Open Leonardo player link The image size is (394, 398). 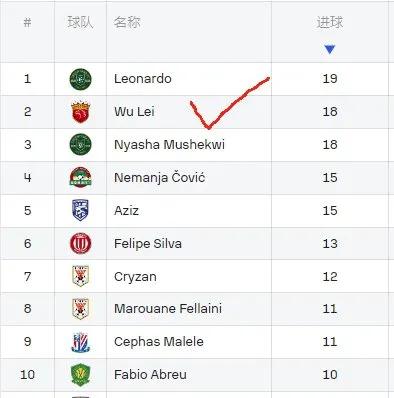(x=143, y=79)
